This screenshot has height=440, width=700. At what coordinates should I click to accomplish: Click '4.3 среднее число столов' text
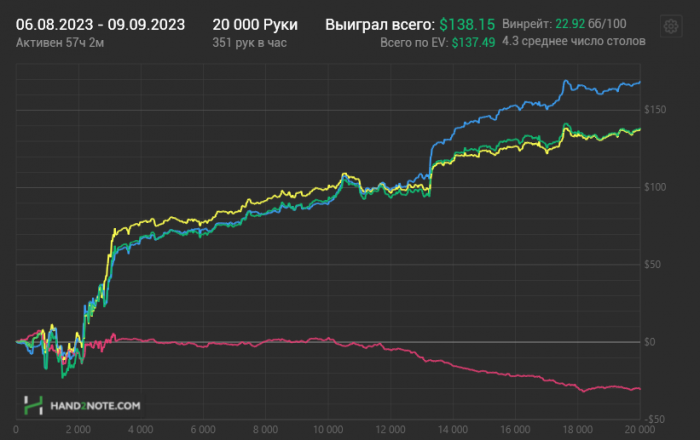pos(574,42)
